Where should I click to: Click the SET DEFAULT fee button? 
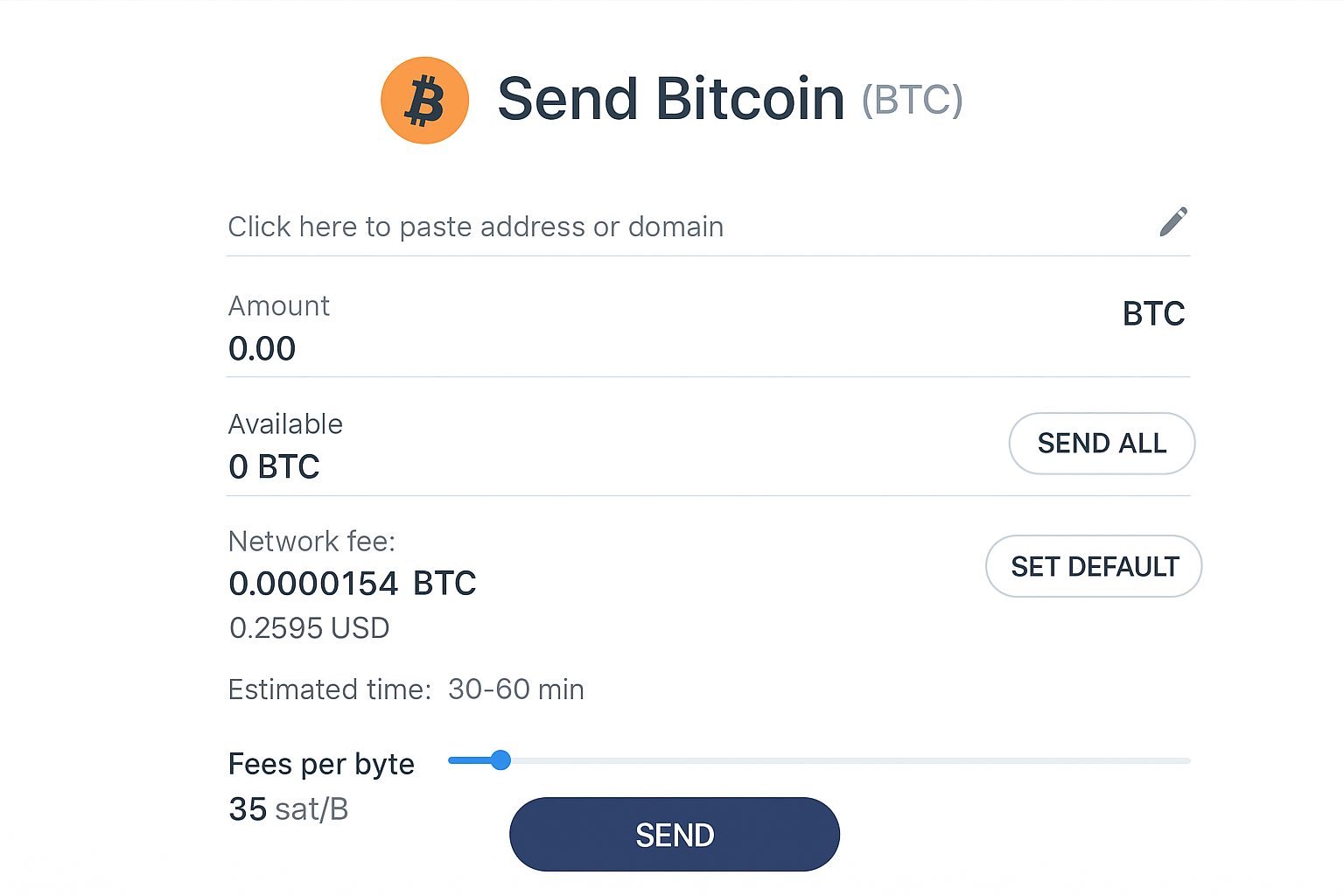(1093, 566)
